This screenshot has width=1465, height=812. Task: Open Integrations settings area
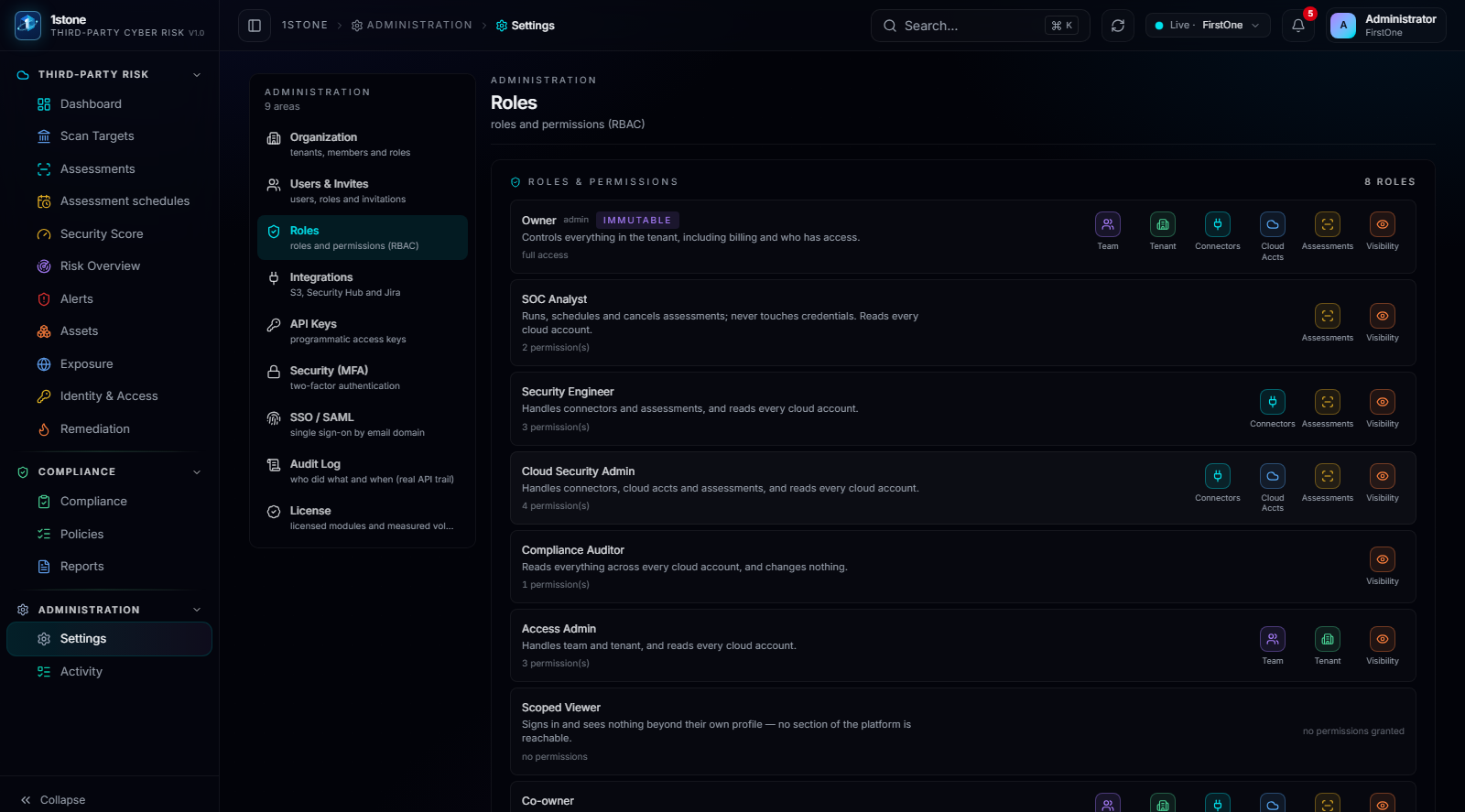(363, 285)
